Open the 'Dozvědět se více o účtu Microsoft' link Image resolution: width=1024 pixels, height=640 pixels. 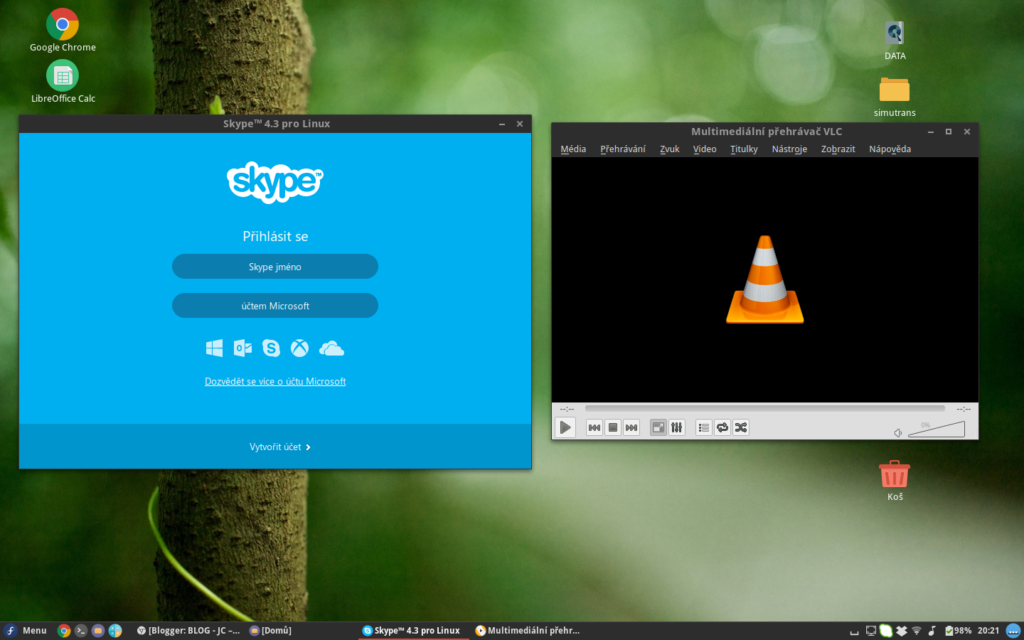pos(275,381)
